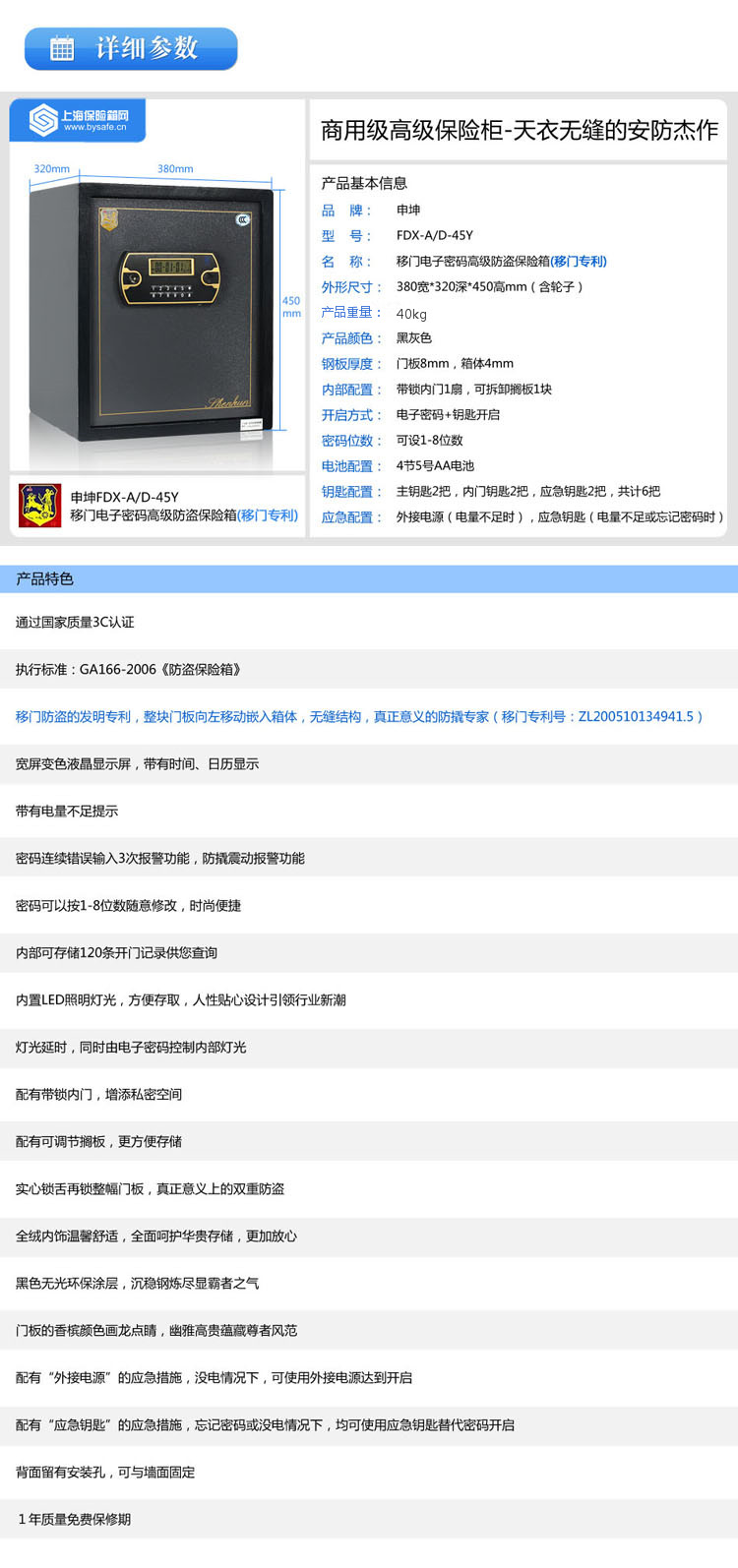Screen dimensions: 738x1568
Task: Click the row 全绒内饰温馨舒适
Action: pyautogui.click(x=369, y=1236)
